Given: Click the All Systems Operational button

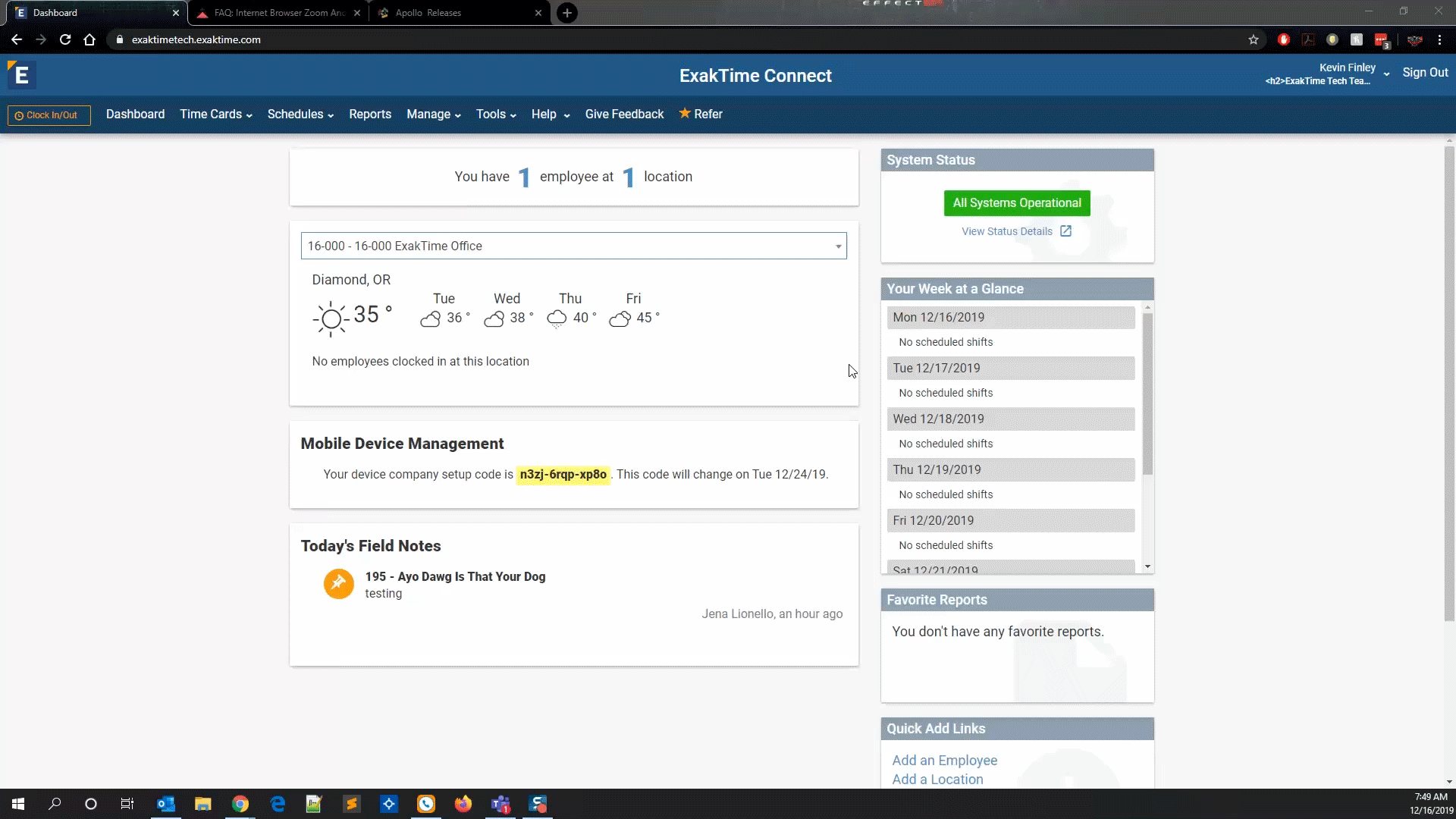Looking at the screenshot, I should (1017, 202).
